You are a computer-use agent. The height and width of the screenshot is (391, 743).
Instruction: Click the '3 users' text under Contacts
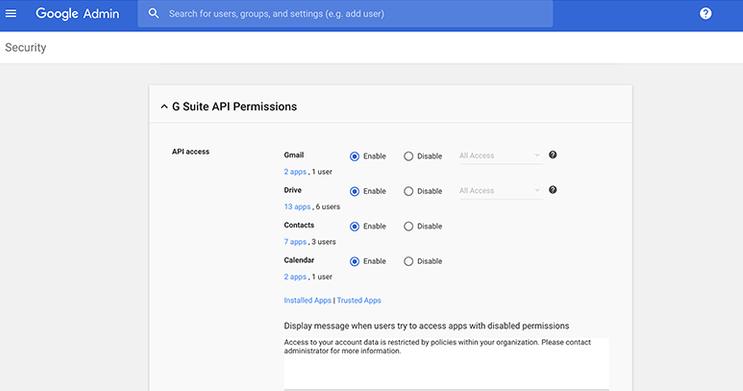click(x=324, y=242)
